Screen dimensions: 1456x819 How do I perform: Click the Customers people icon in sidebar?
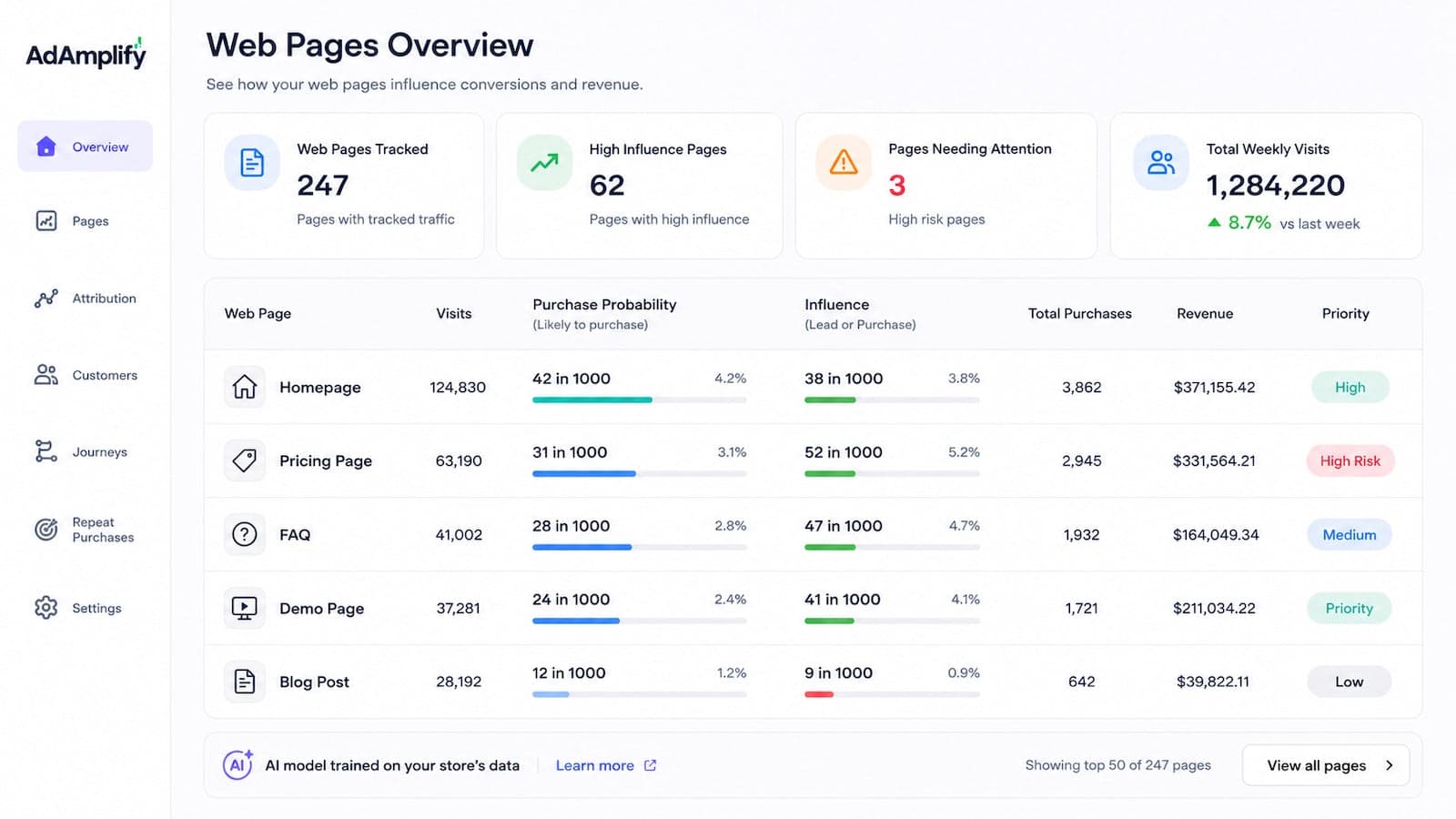click(x=46, y=375)
